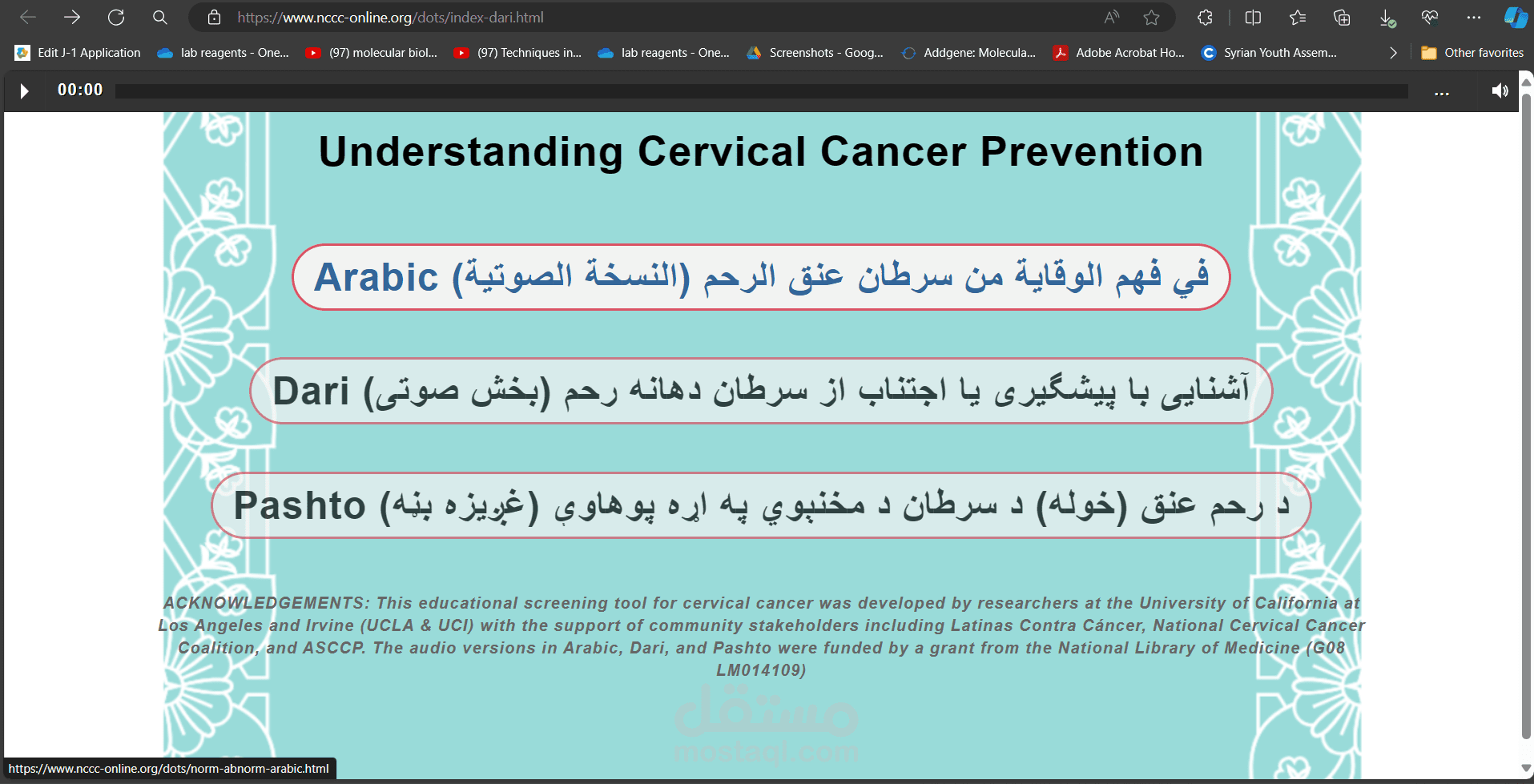Open Browser essentials heart icon

click(x=1430, y=17)
